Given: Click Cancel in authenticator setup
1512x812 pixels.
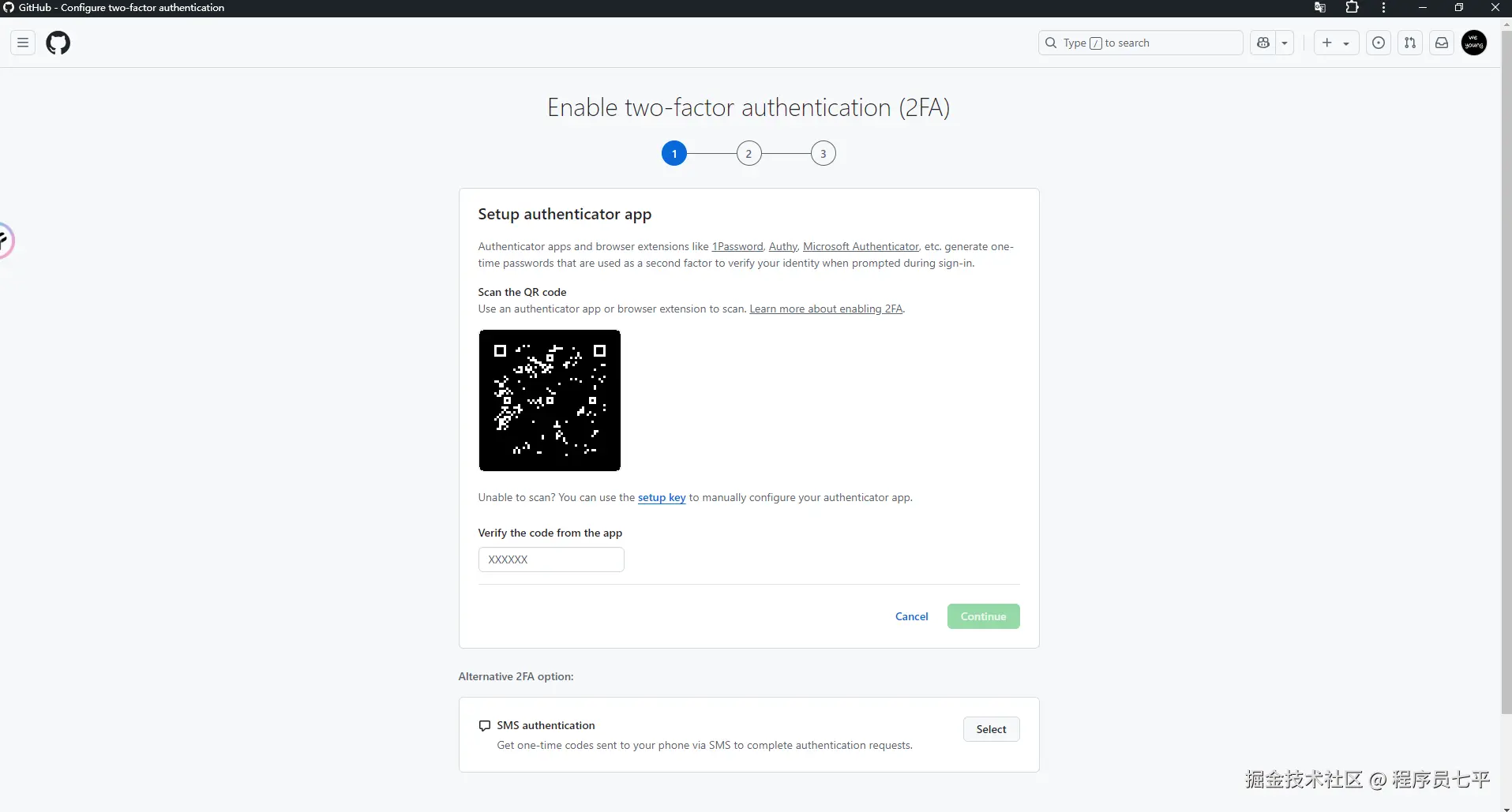Looking at the screenshot, I should [x=912, y=616].
